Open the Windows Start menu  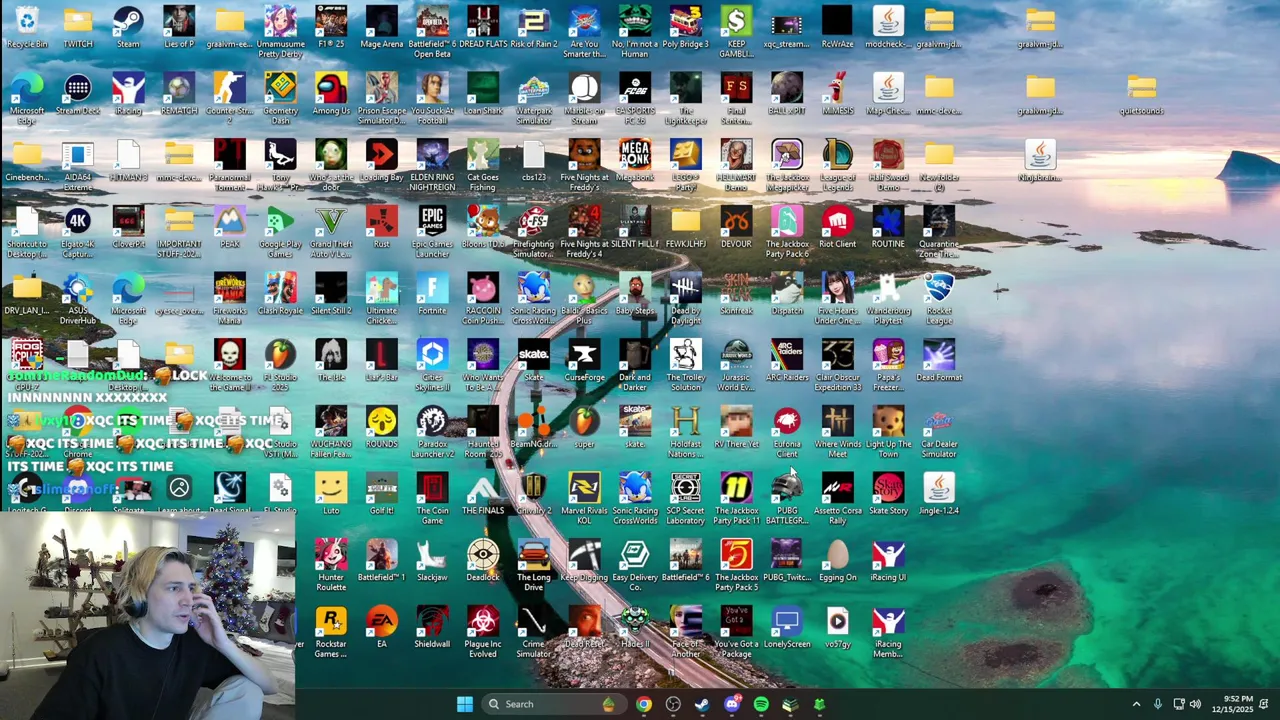465,704
